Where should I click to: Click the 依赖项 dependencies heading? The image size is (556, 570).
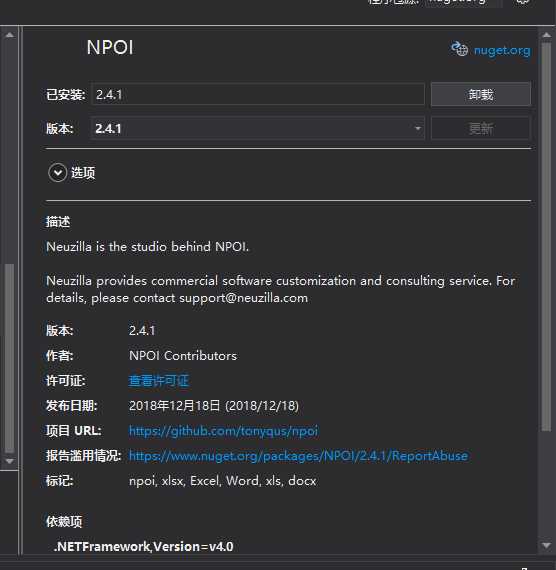click(64, 521)
